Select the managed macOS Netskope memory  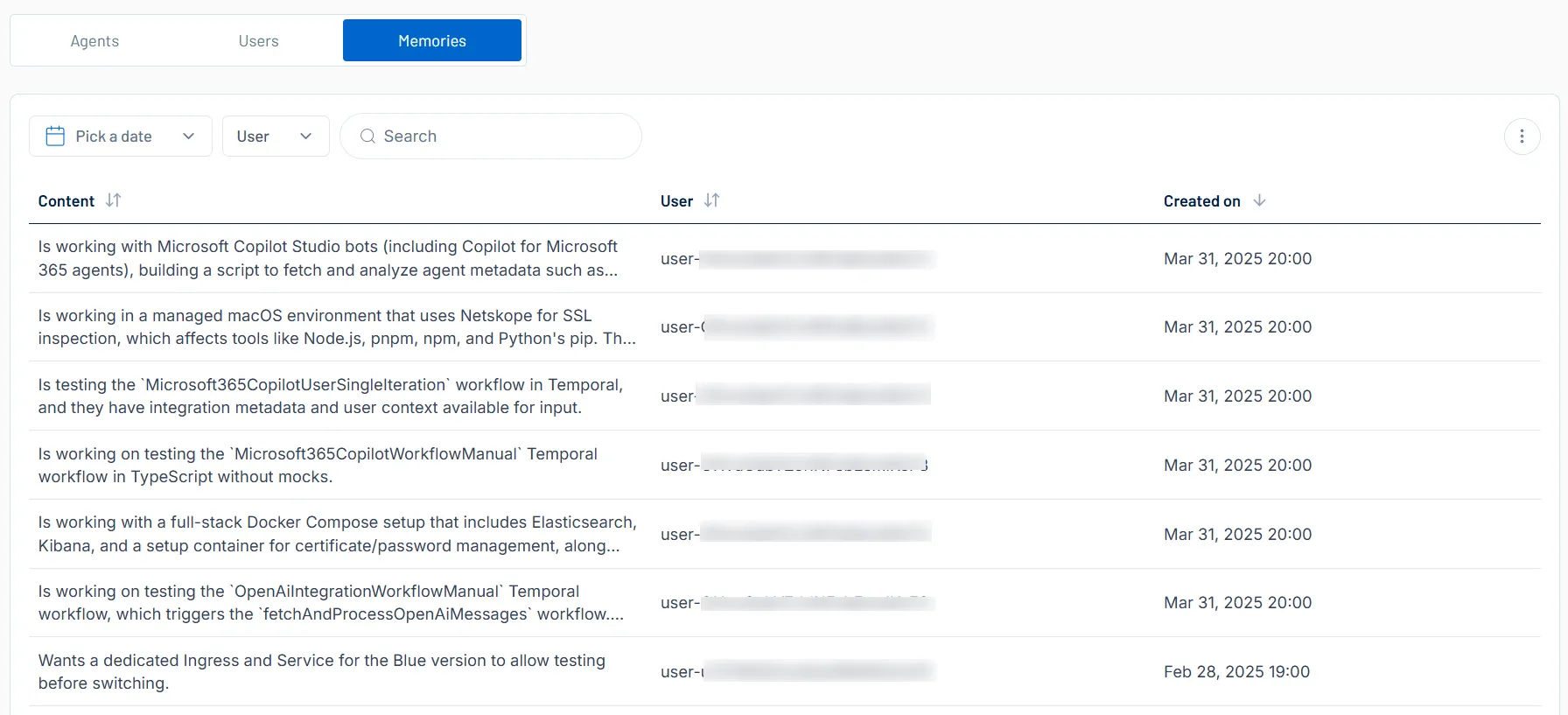[785, 327]
